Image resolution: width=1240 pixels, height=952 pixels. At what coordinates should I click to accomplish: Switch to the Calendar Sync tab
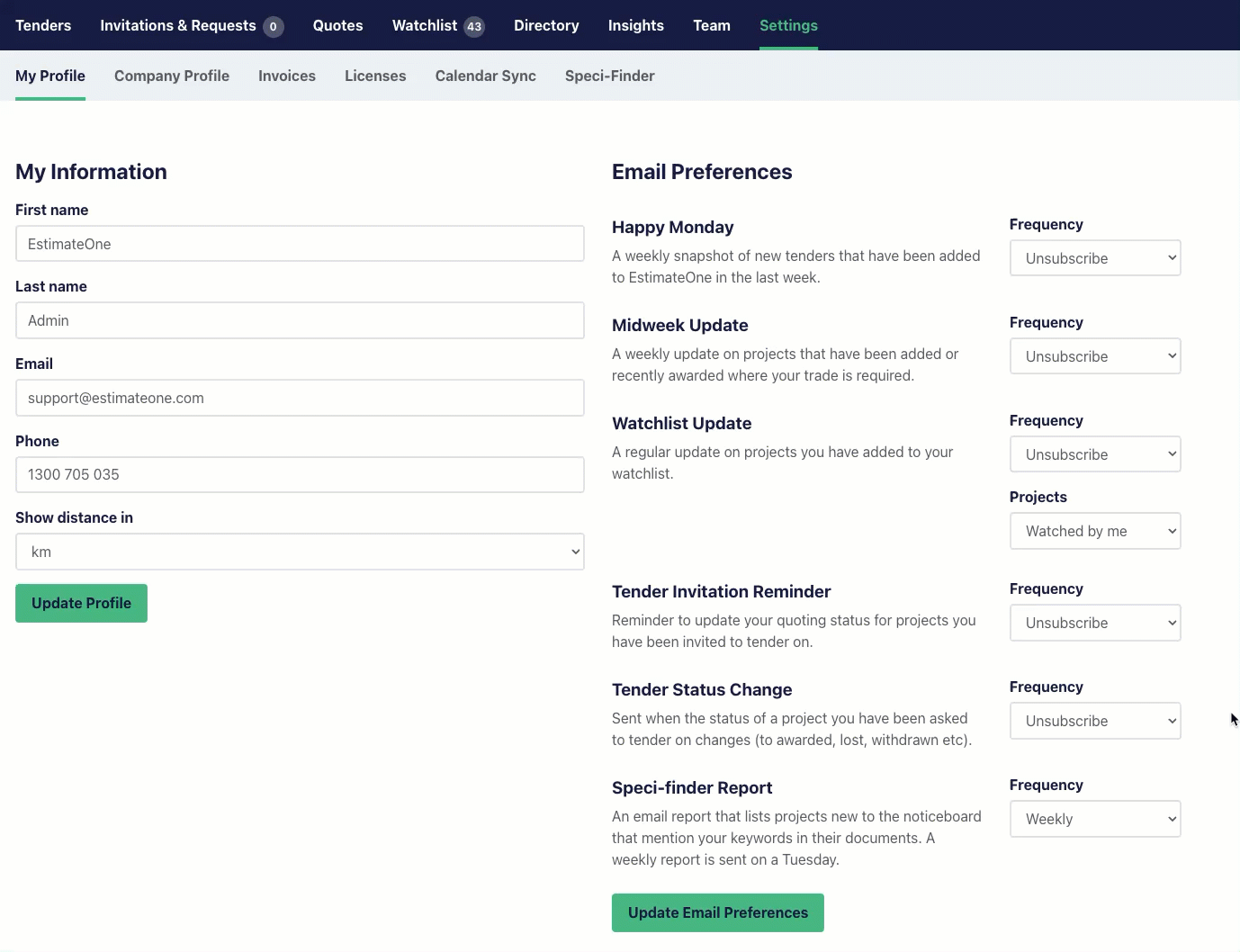tap(486, 76)
